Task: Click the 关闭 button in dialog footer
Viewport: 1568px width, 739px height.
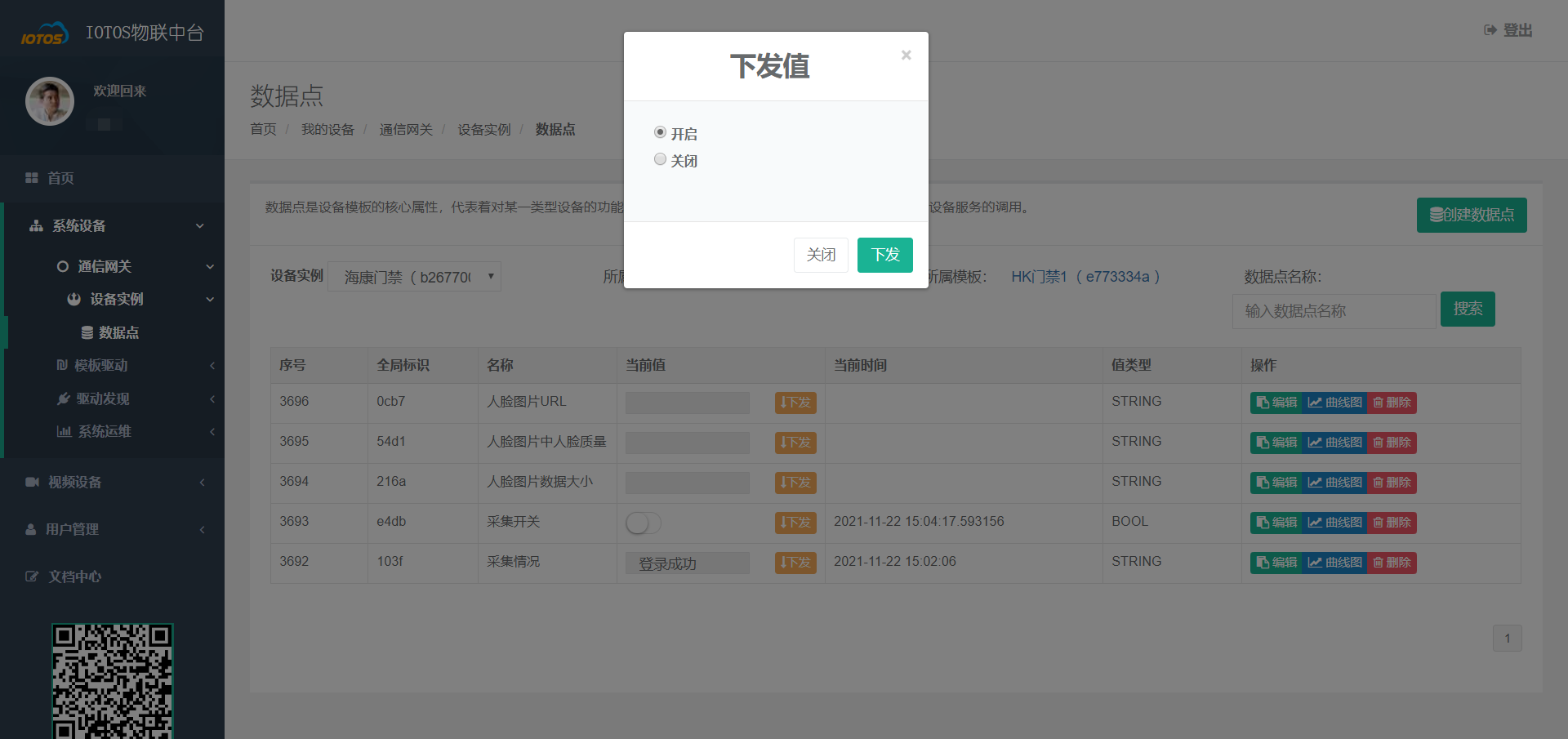Action: click(820, 255)
